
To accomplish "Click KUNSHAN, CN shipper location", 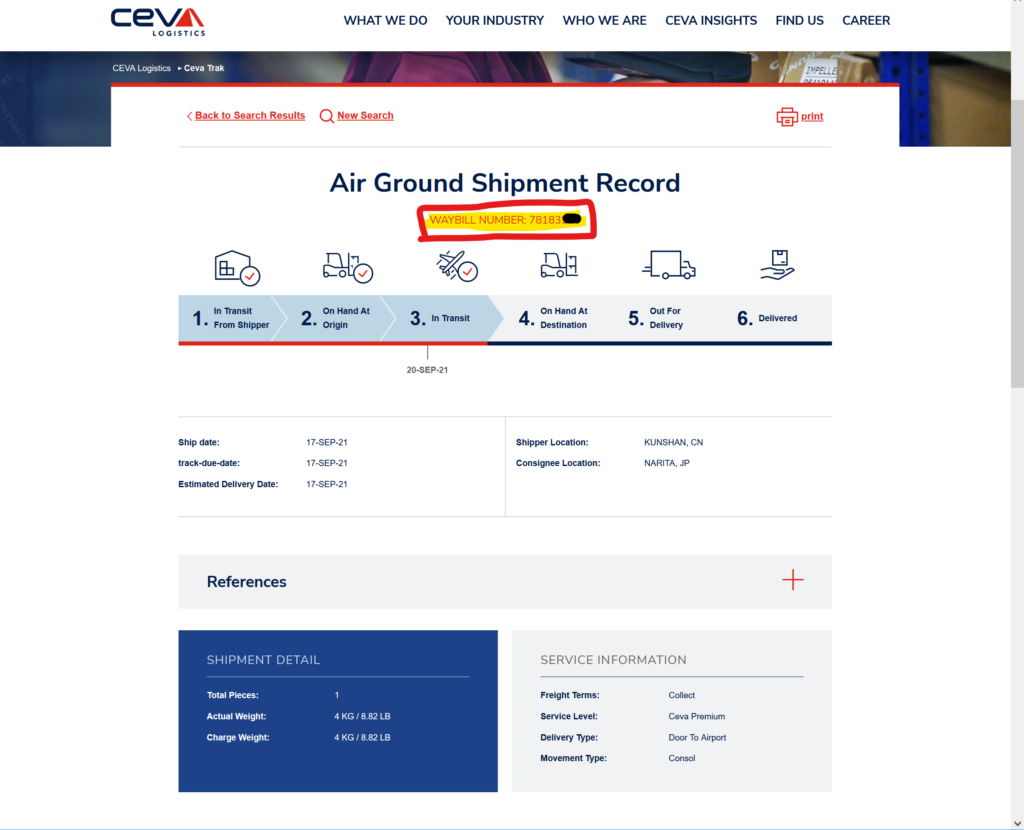I will 673,442.
